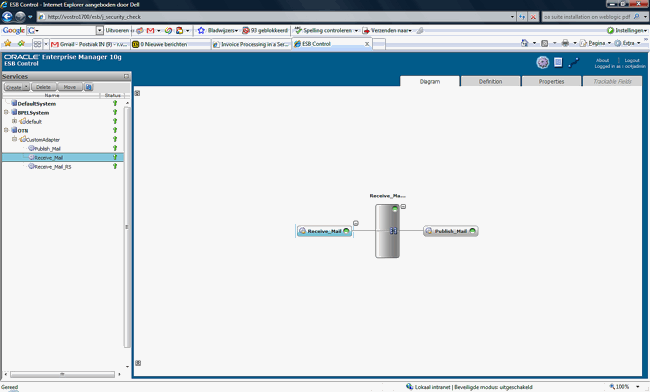
Task: Switch to the Definition tab
Action: (490, 81)
